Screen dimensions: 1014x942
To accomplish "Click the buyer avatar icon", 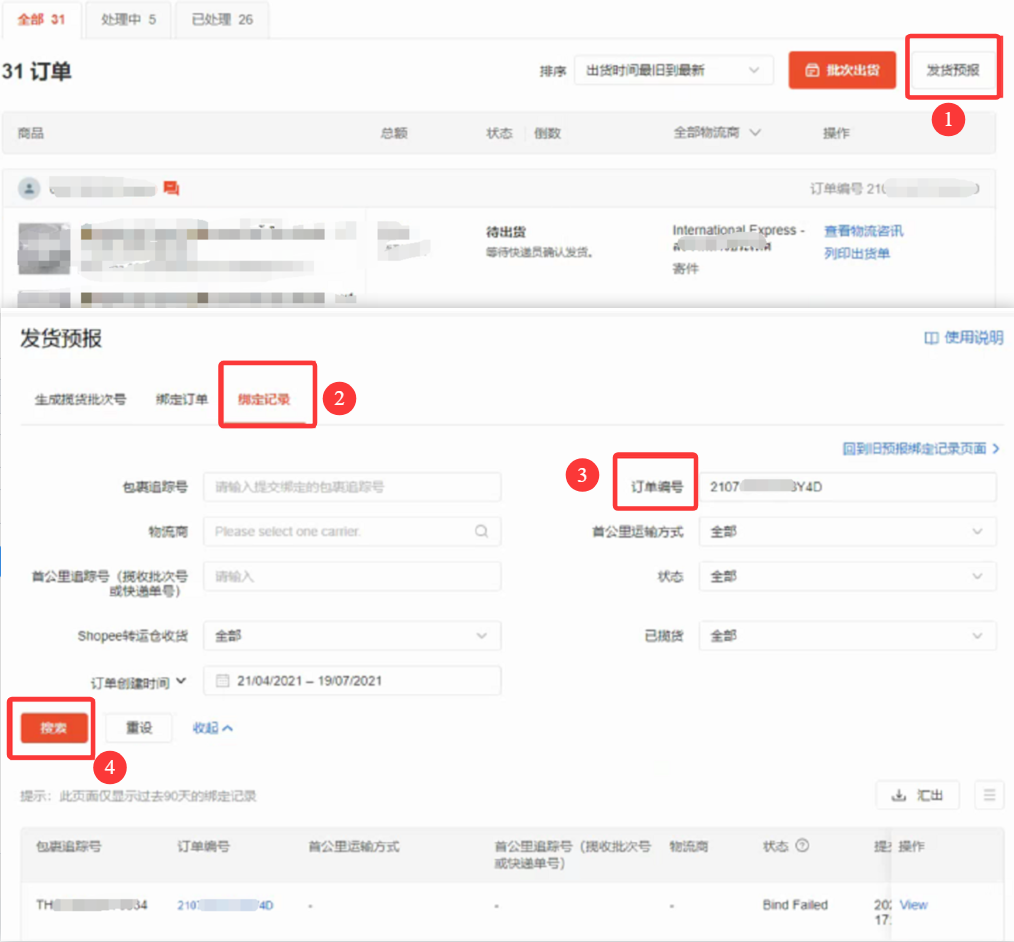I will pyautogui.click(x=29, y=188).
